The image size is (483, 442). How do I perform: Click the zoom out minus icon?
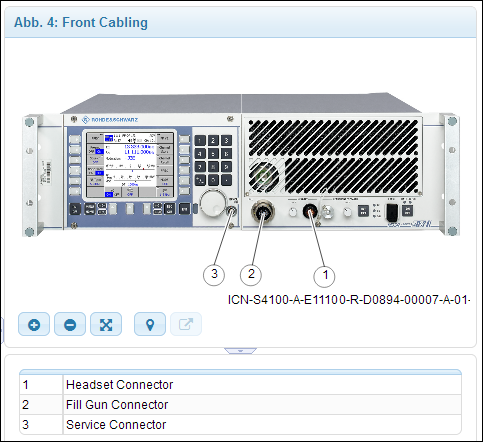(x=70, y=324)
